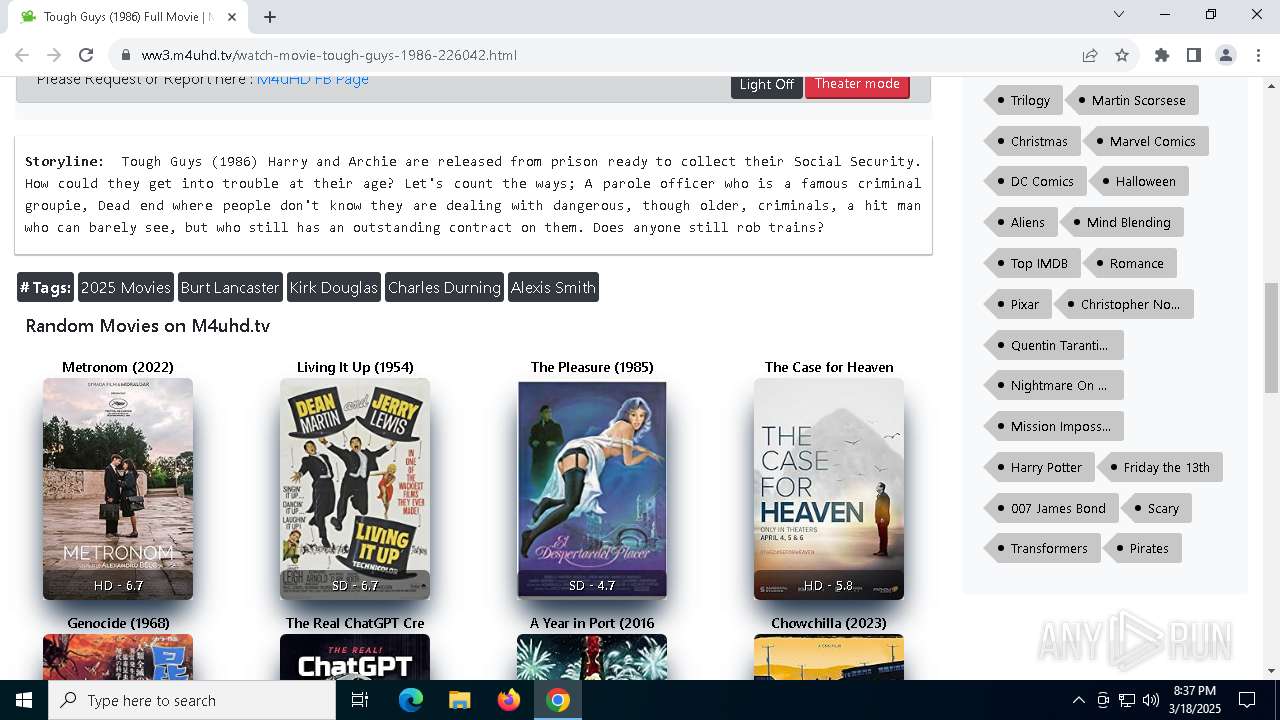Click the Task View taskbar icon
The height and width of the screenshot is (720, 1280).
tap(360, 700)
